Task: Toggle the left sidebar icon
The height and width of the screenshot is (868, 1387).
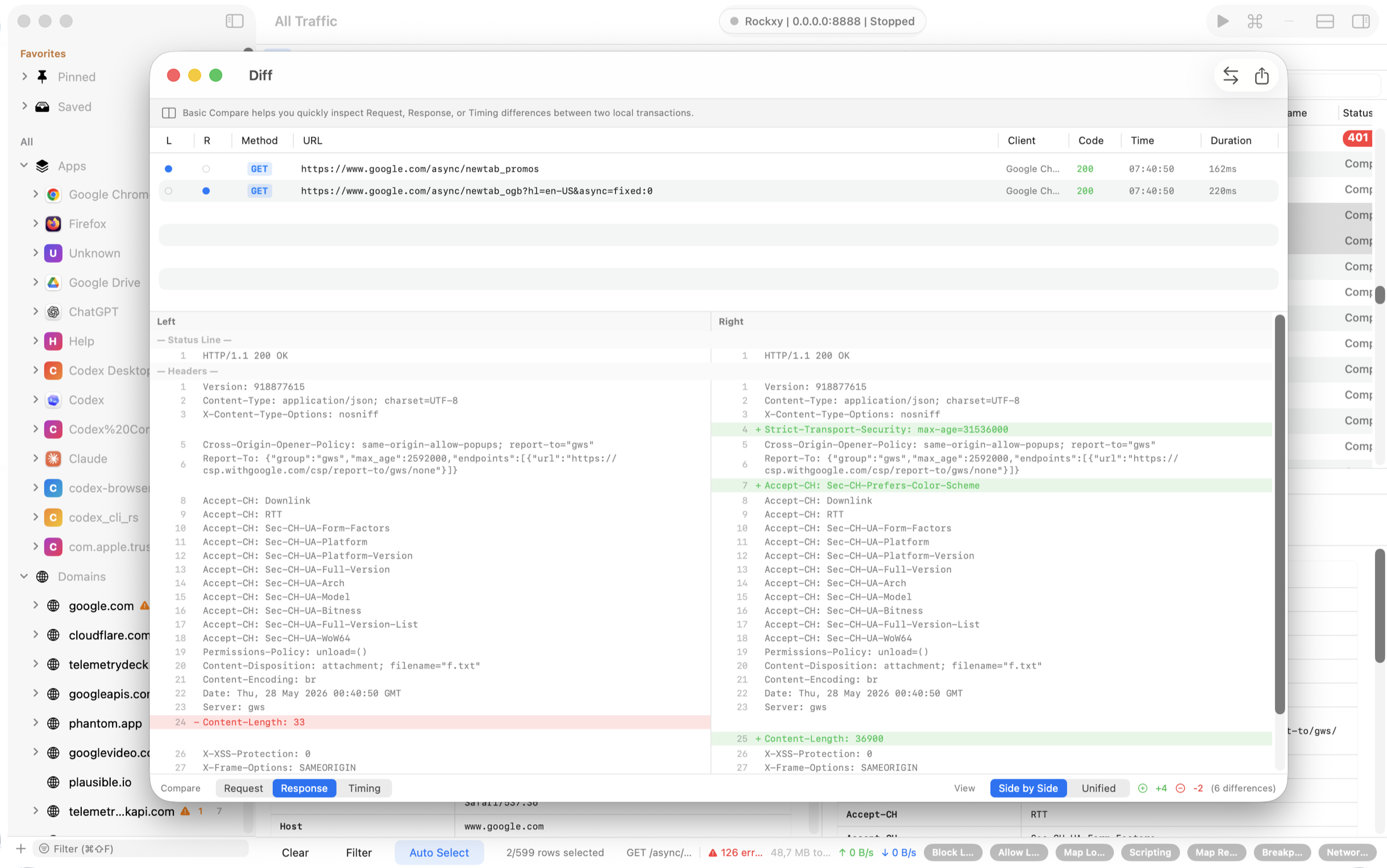Action: (234, 21)
